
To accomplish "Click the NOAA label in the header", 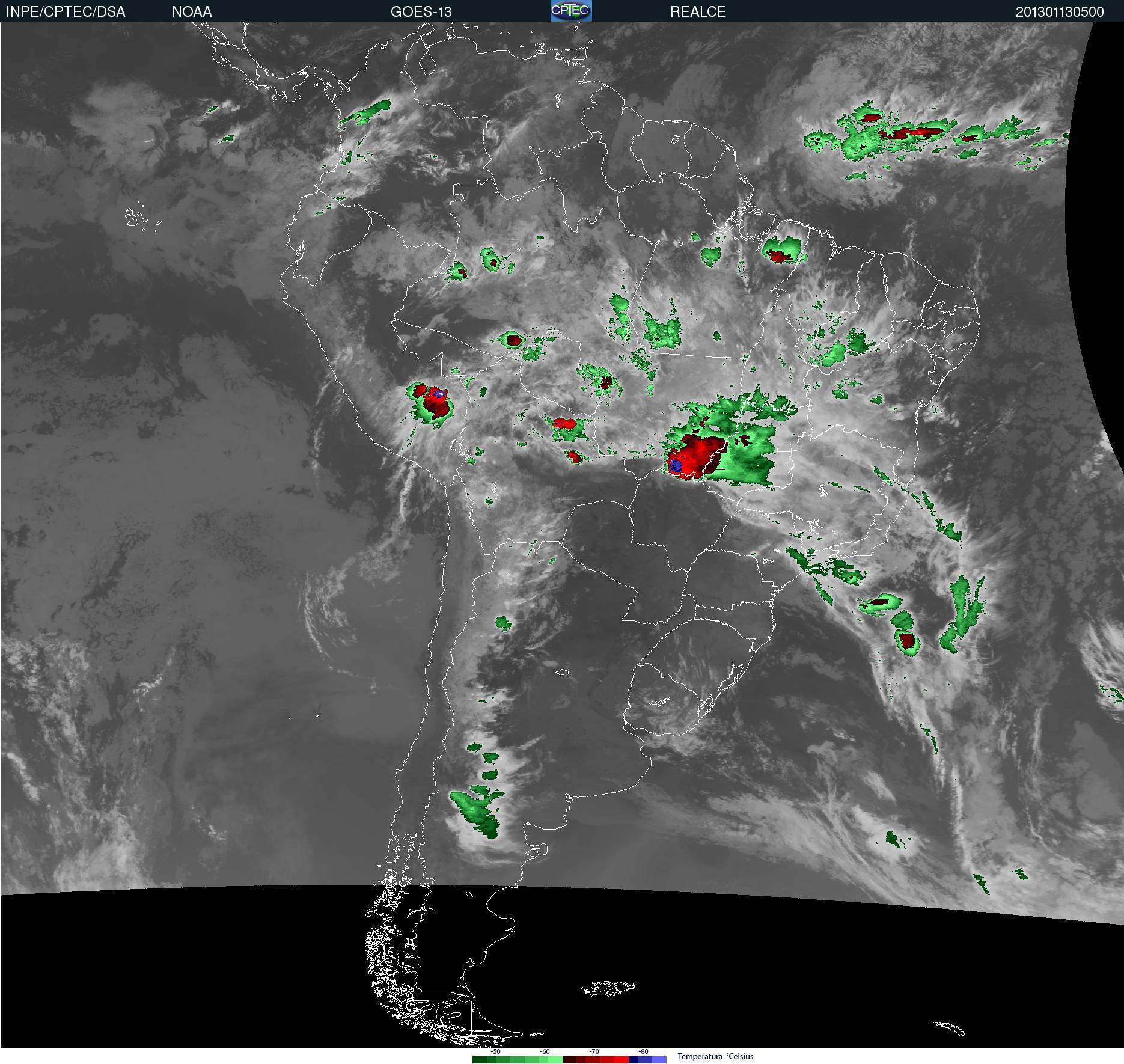I will tap(192, 11).
